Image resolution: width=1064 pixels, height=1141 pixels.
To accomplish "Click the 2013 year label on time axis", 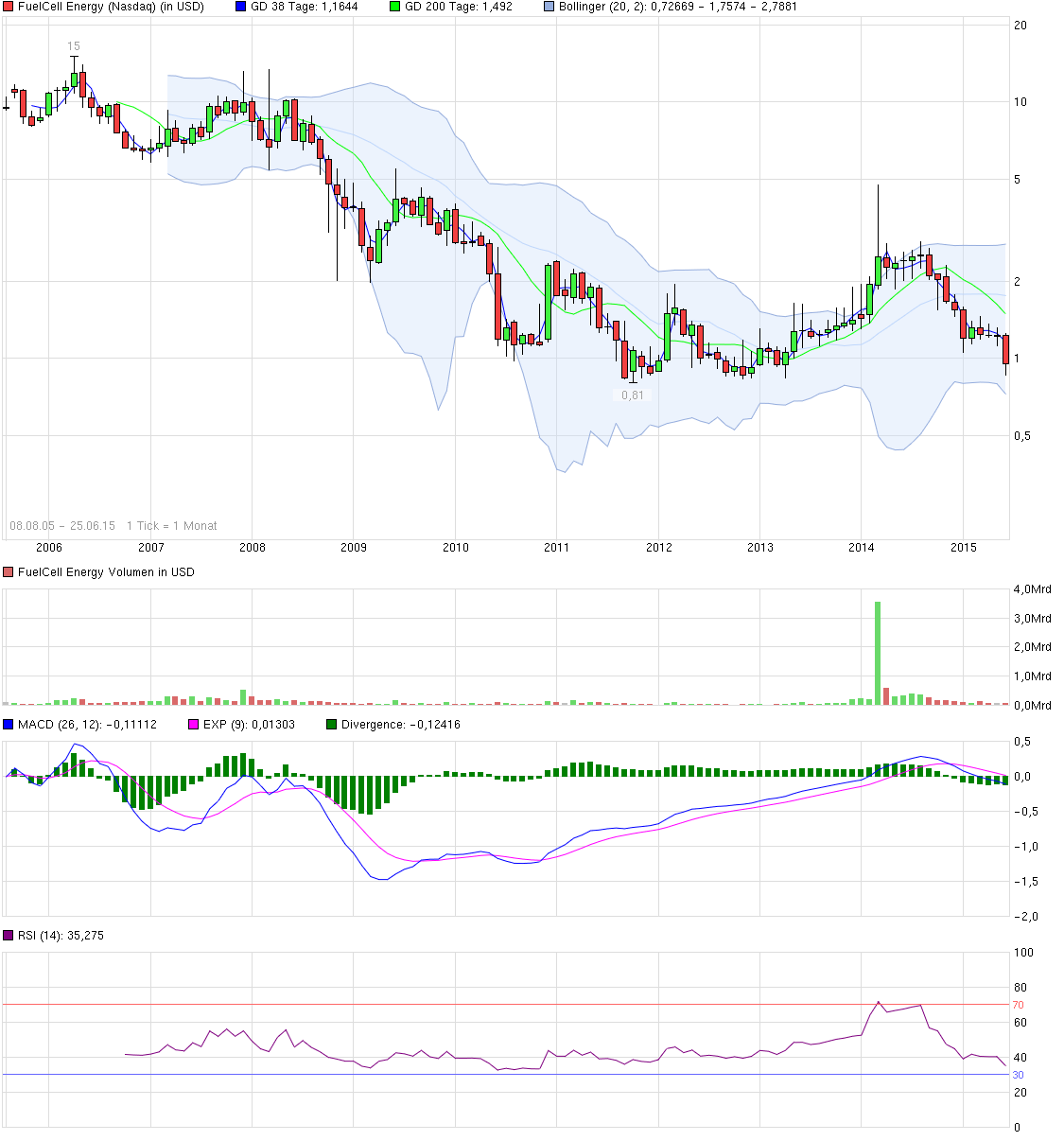I will click(760, 548).
